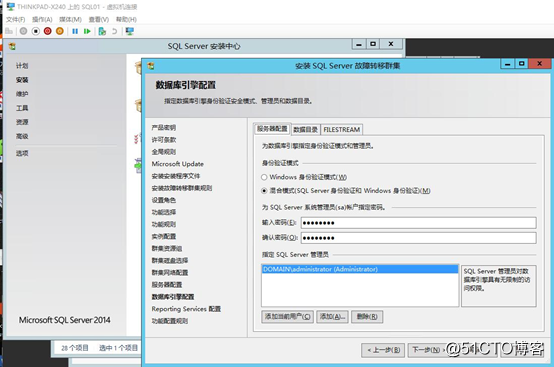Open the 查看(V) menu
554x367 pixels.
[99, 19]
